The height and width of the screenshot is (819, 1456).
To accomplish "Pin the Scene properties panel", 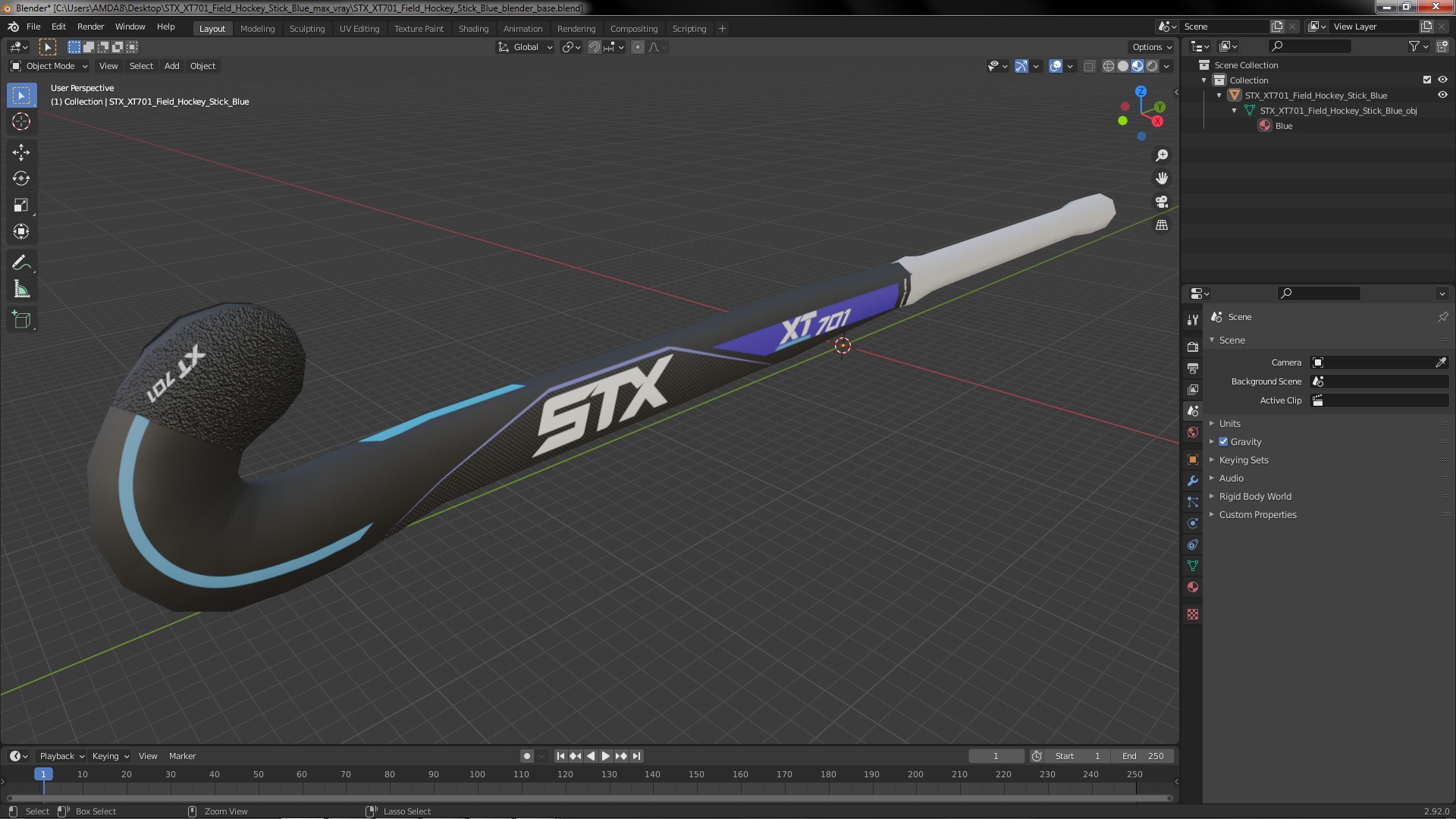I will point(1442,317).
